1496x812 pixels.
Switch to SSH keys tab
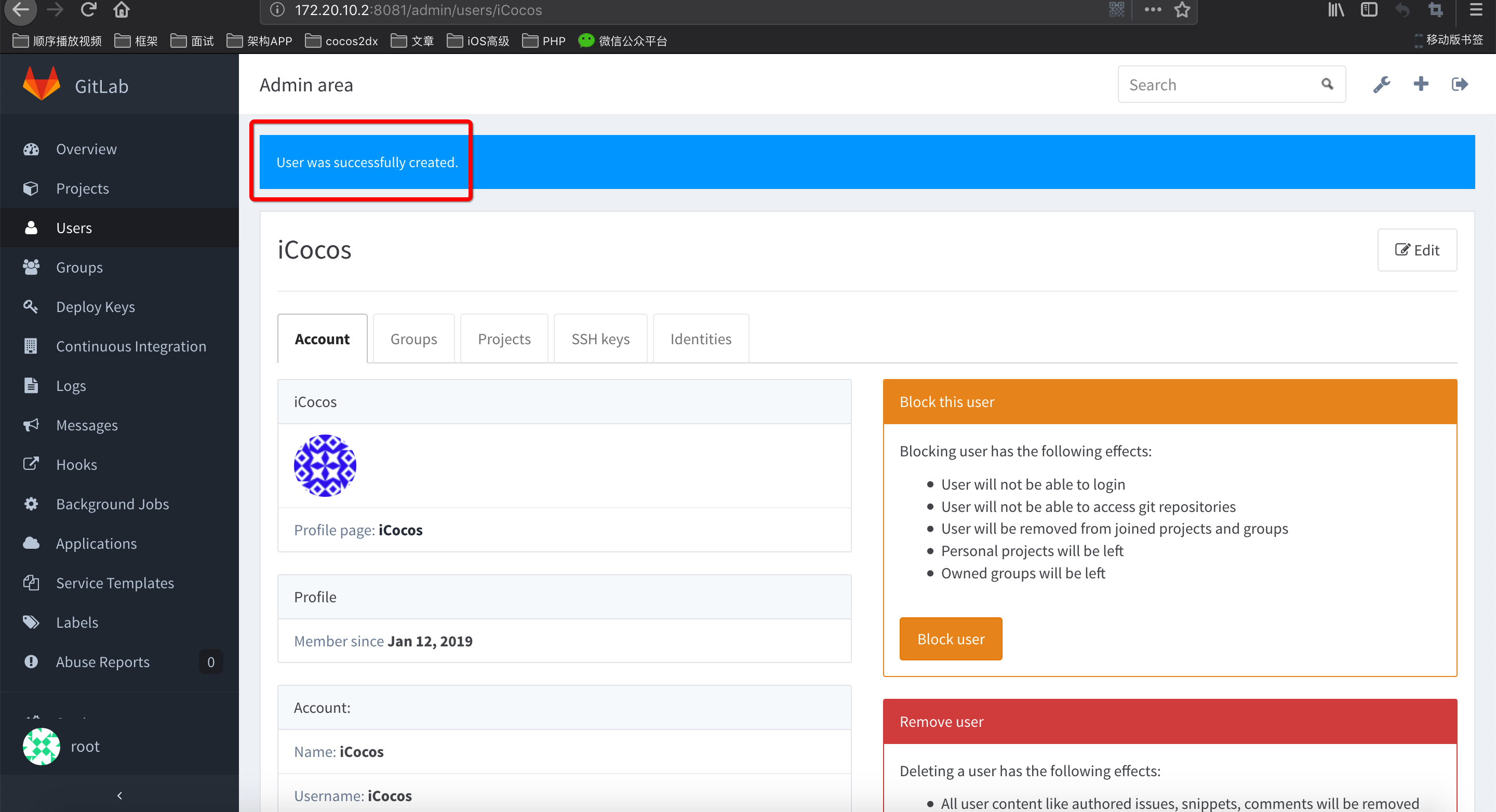pos(600,339)
